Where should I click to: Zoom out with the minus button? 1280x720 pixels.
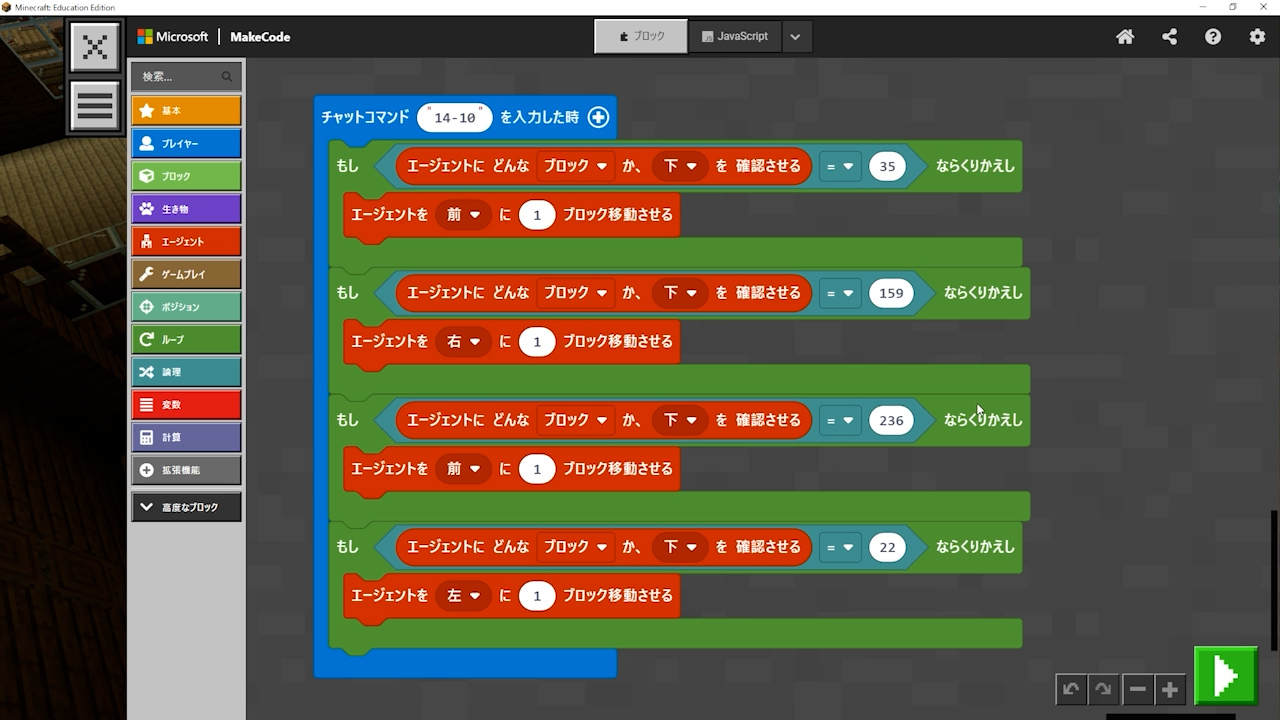coord(1137,689)
